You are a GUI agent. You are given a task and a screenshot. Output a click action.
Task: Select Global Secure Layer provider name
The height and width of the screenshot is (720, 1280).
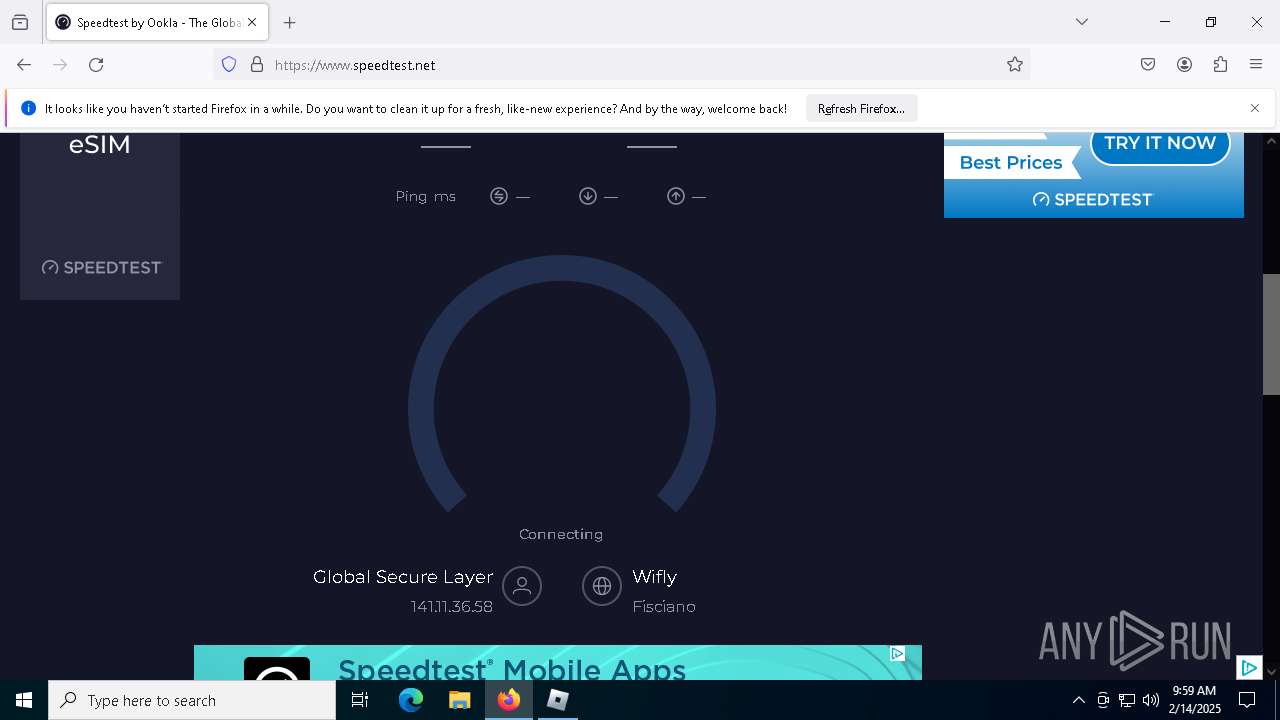(x=403, y=577)
